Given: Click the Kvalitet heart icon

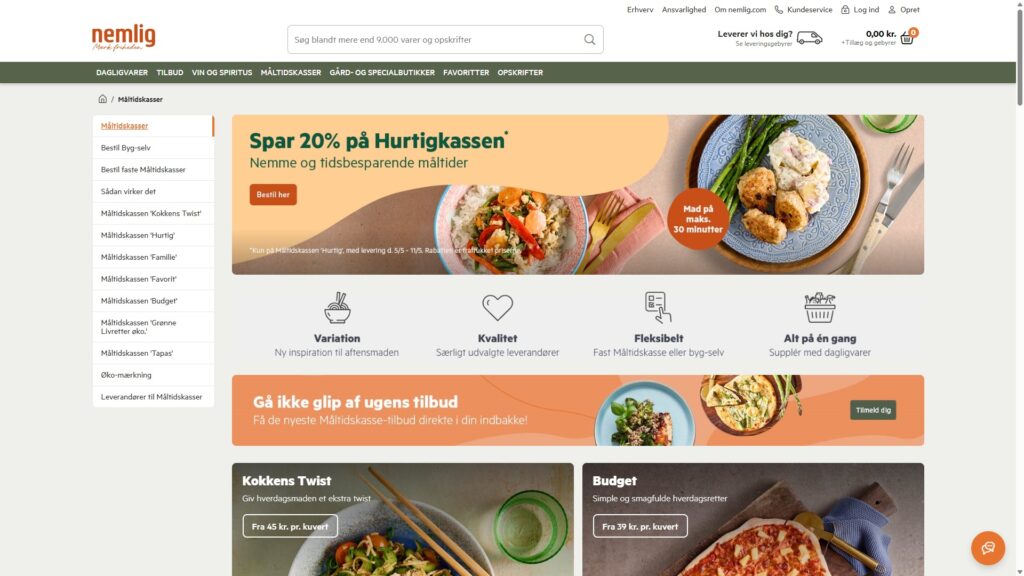Looking at the screenshot, I should point(498,307).
